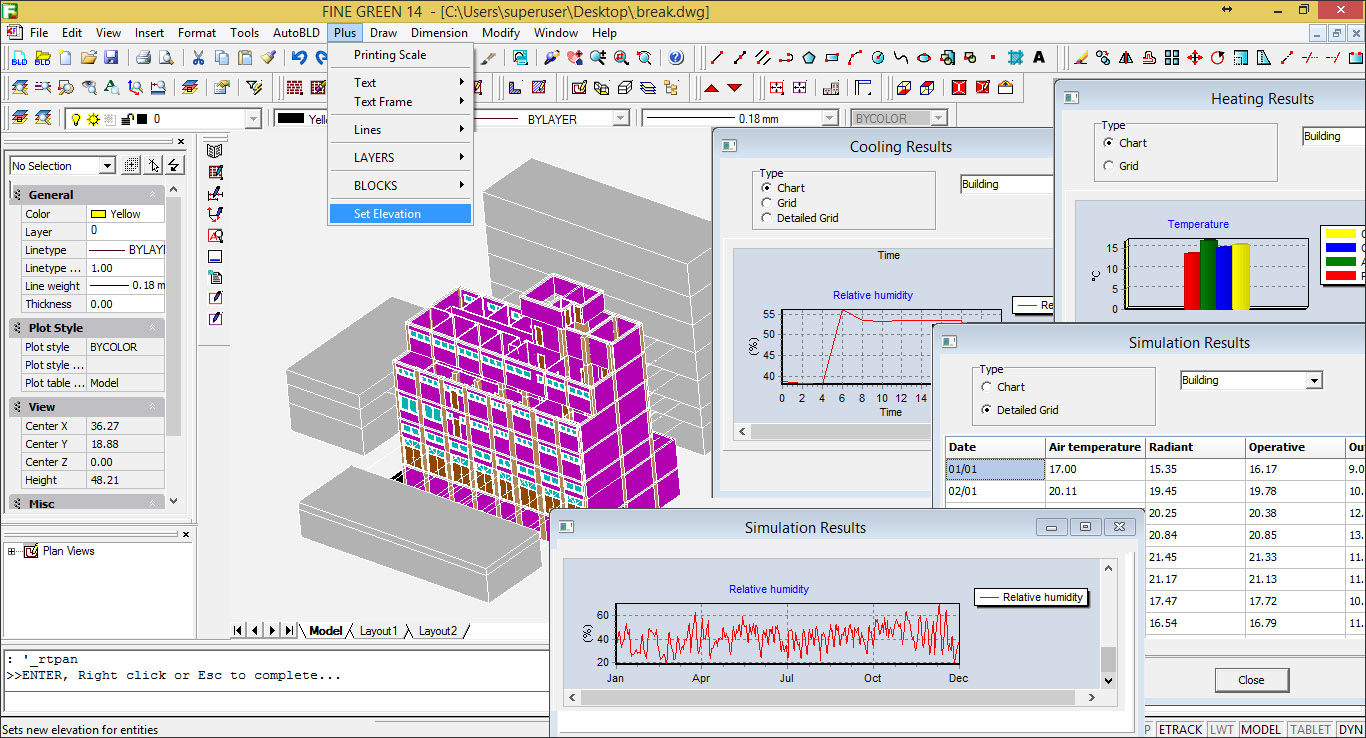Click the Yellow color swatch in General
Screen dimensions: 1366x738
pos(98,214)
